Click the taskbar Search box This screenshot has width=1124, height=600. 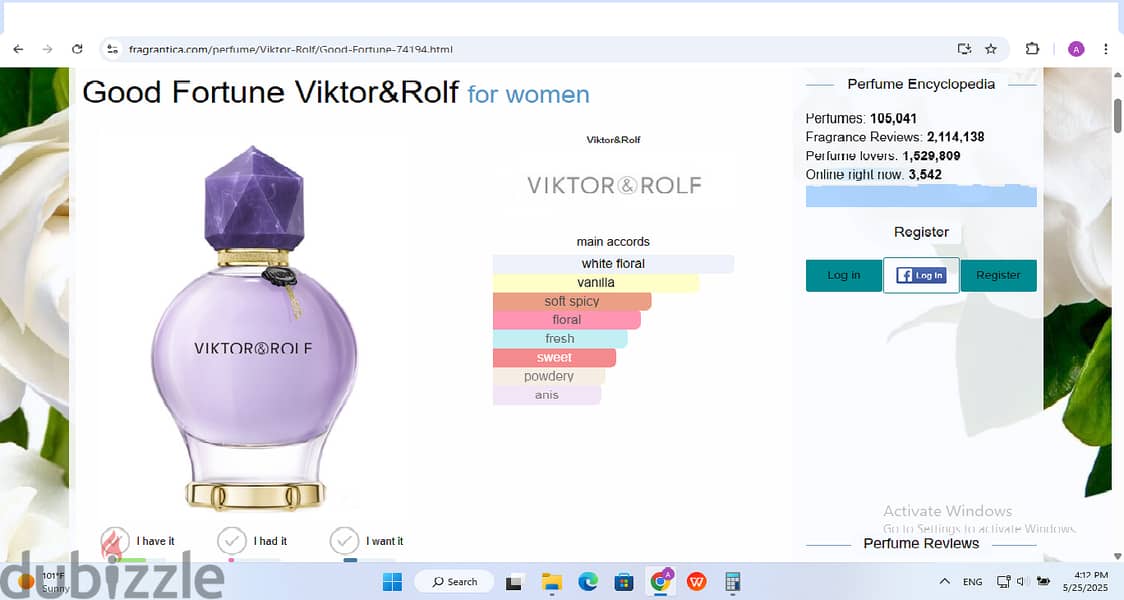tap(454, 582)
